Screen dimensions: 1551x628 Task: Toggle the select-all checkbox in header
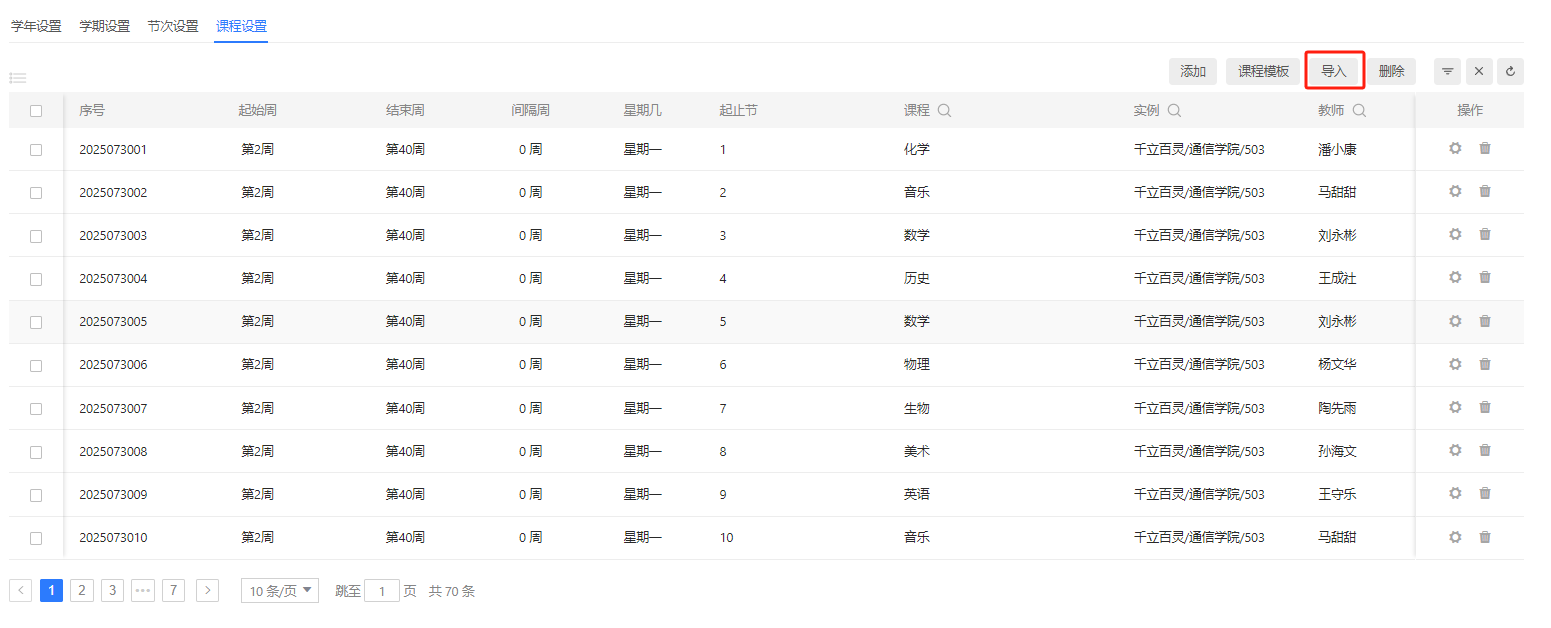[x=36, y=111]
